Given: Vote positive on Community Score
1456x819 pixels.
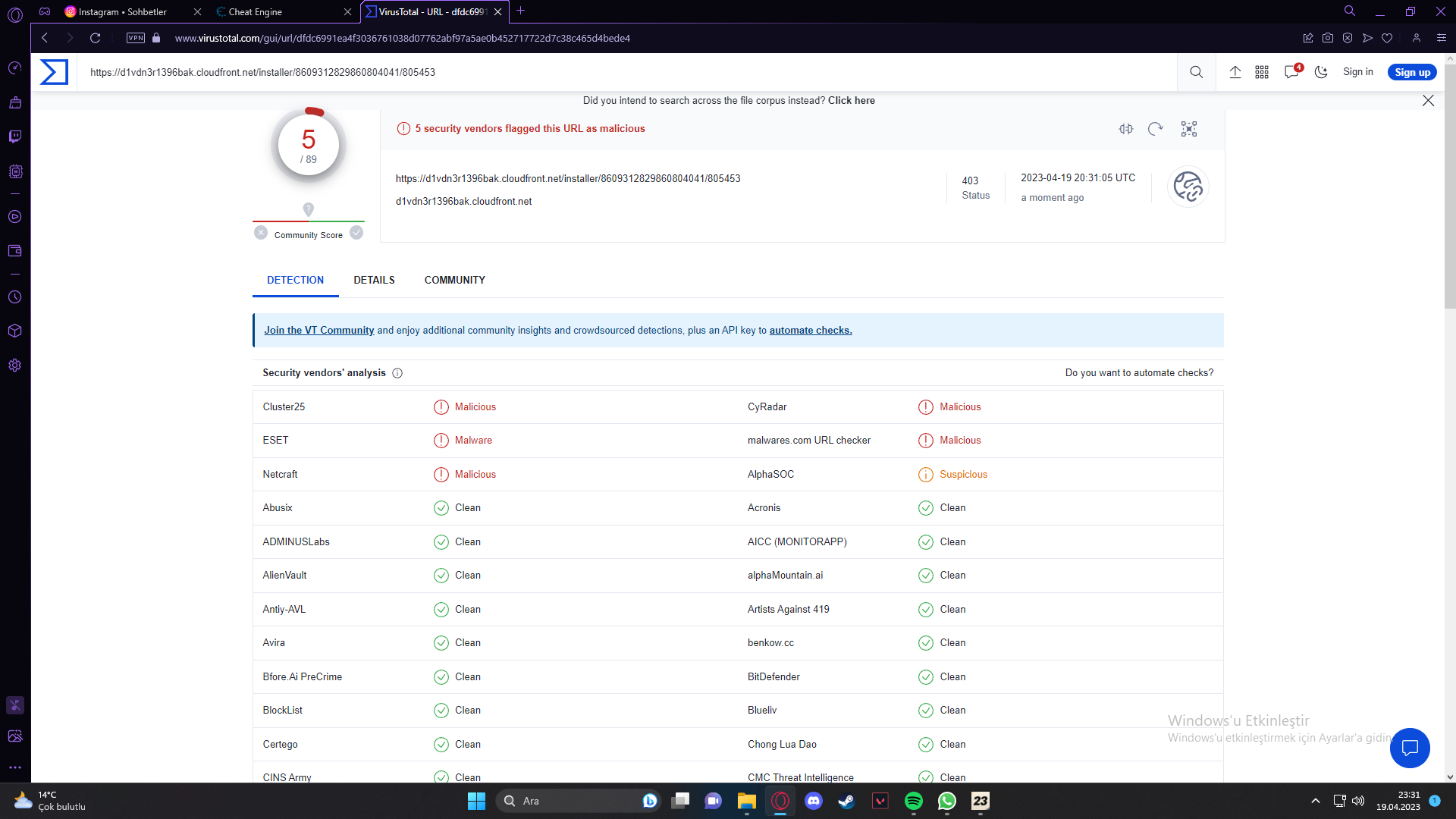Looking at the screenshot, I should [x=356, y=233].
